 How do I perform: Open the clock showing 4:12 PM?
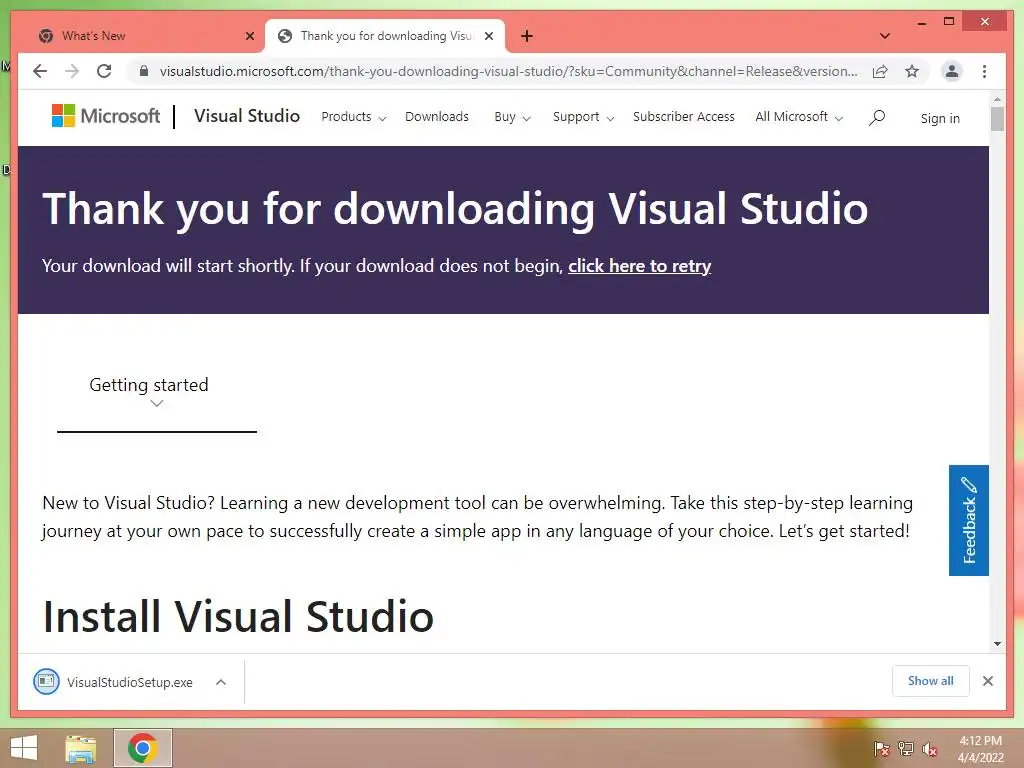(x=980, y=749)
